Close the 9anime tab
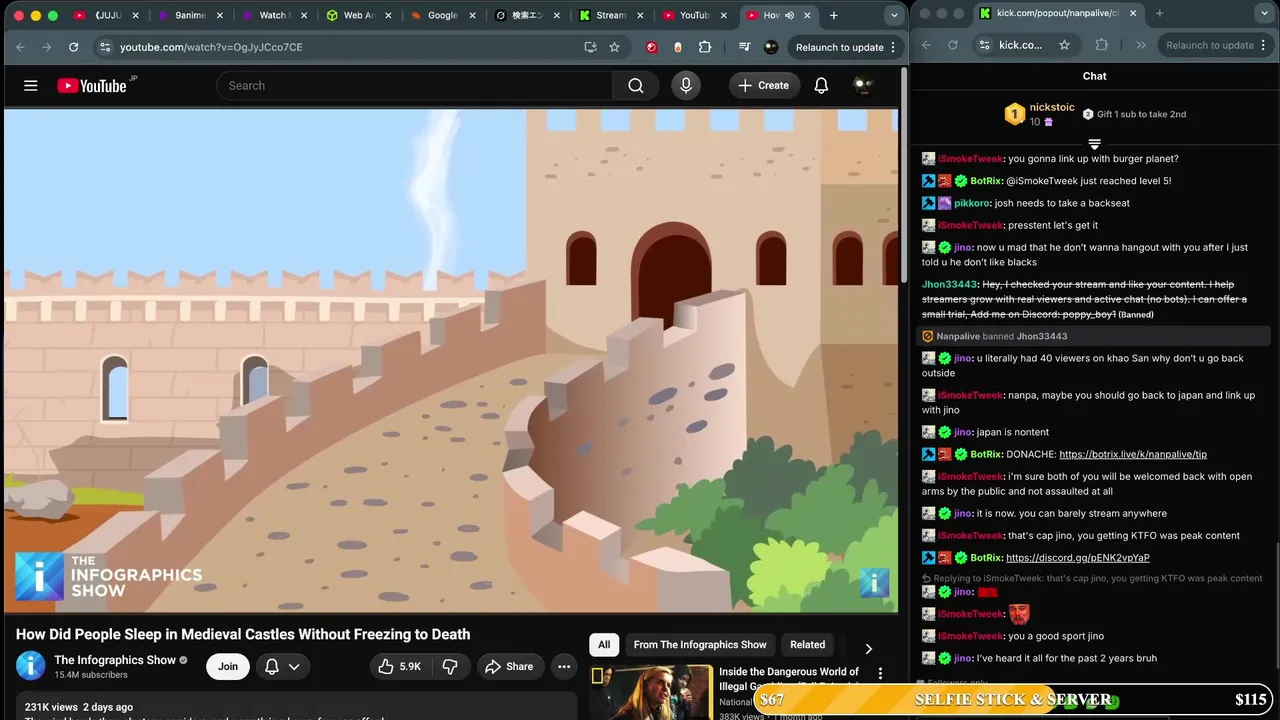1280x720 pixels. click(220, 15)
